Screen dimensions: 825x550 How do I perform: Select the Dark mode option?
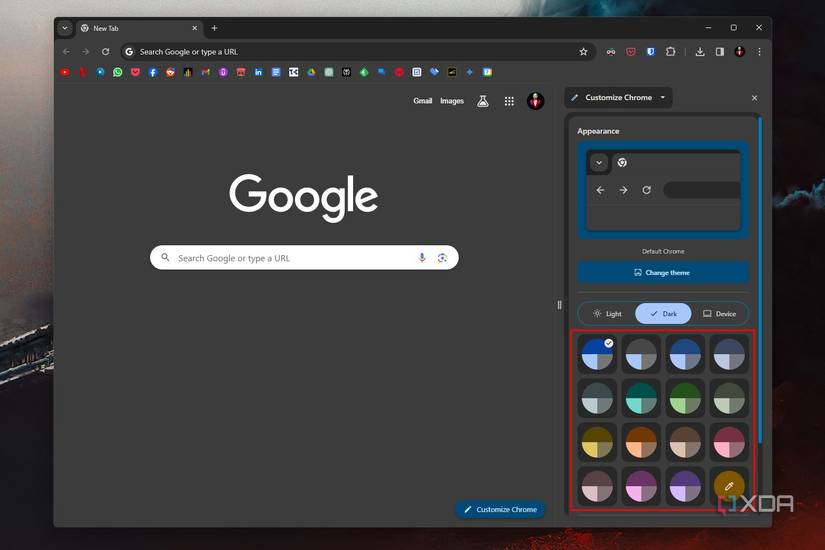coord(663,314)
